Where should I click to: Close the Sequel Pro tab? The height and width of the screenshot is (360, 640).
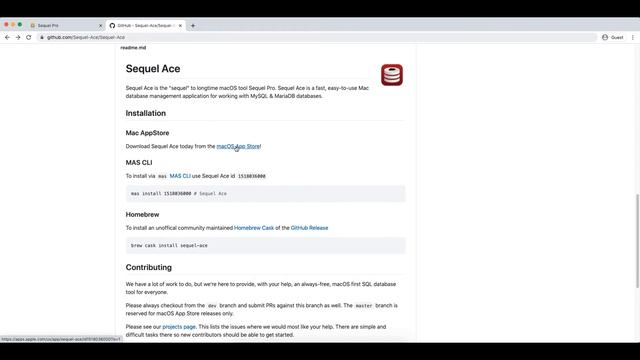pyautogui.click(x=100, y=25)
